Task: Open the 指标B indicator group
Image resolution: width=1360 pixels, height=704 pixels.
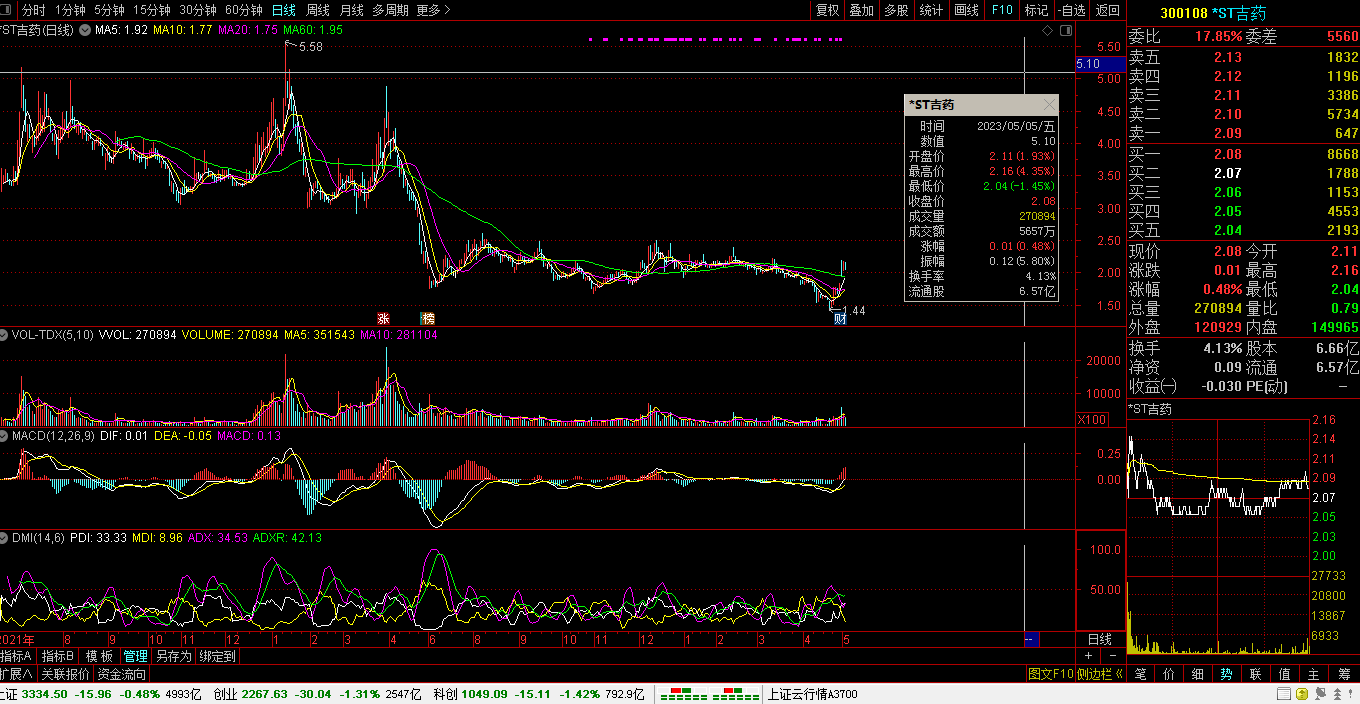Action: (58, 656)
